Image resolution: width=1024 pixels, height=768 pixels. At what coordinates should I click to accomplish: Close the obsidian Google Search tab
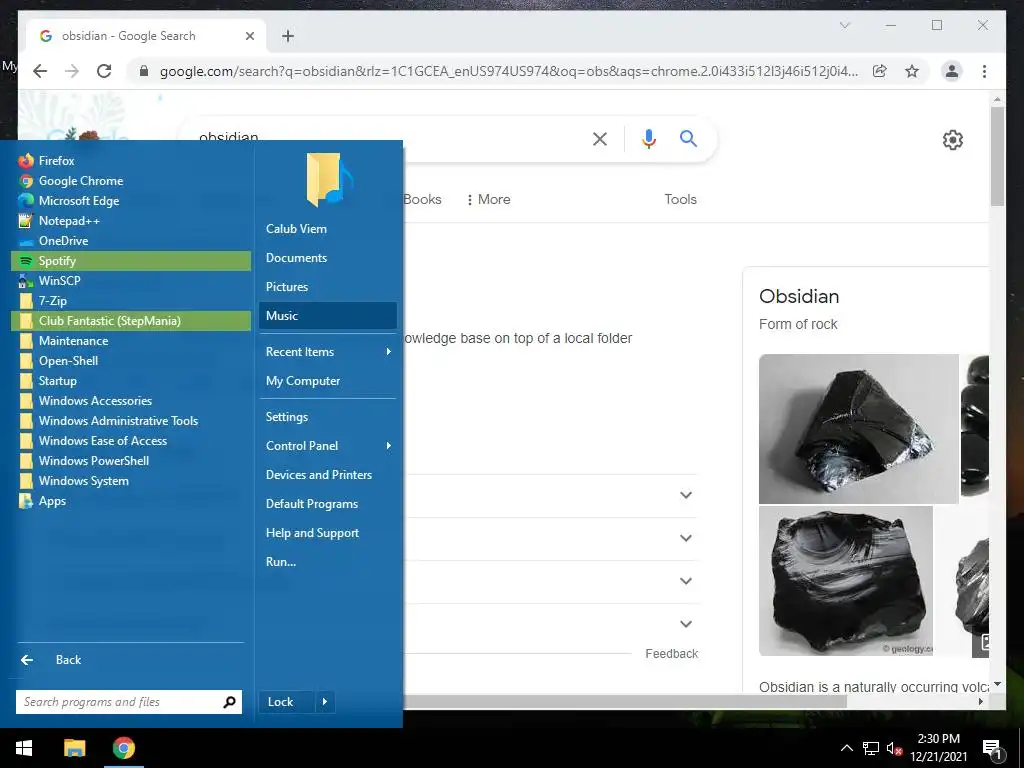pyautogui.click(x=249, y=36)
